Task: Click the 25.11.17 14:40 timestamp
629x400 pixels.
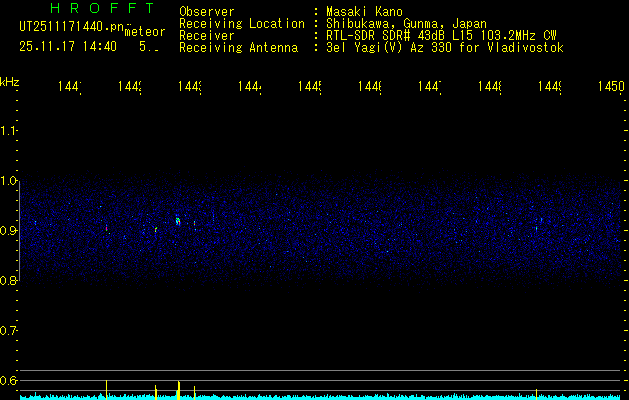Action: coord(68,46)
